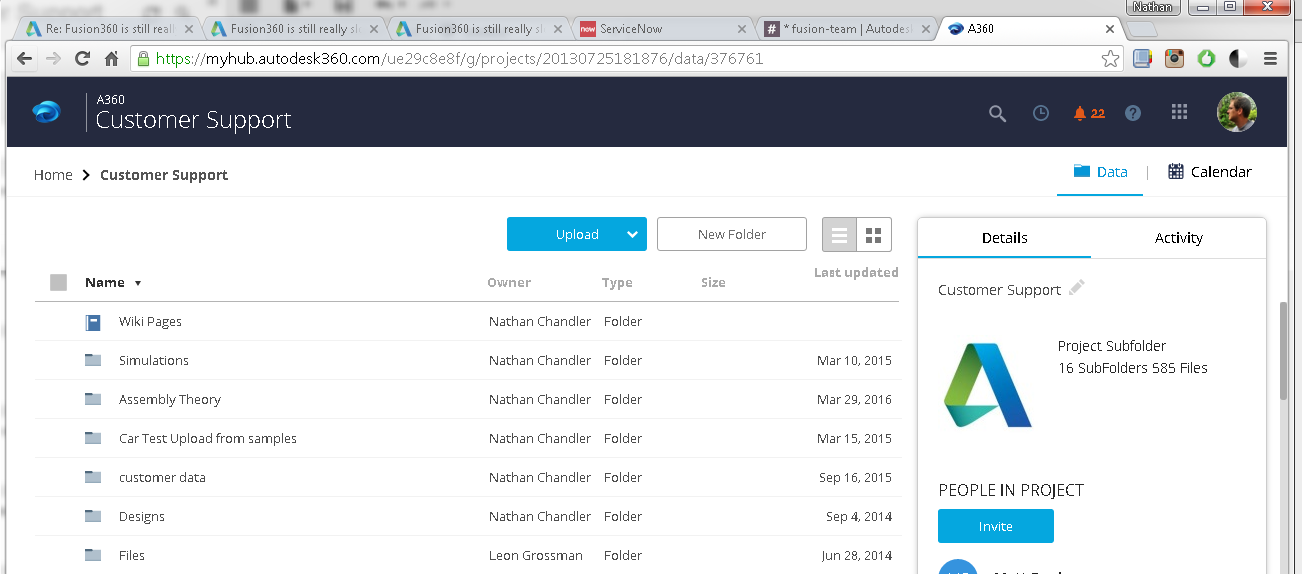1302x574 pixels.
Task: Click the page vertical scrollbar
Action: (x=1285, y=350)
